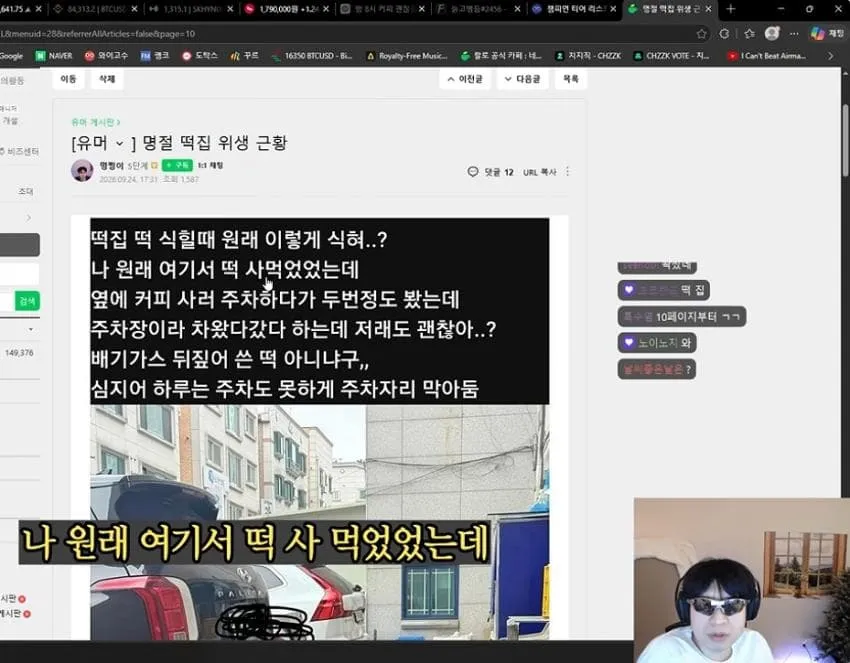850x663 pixels.
Task: Open the Royalty-Free Music bookmark
Action: point(407,56)
